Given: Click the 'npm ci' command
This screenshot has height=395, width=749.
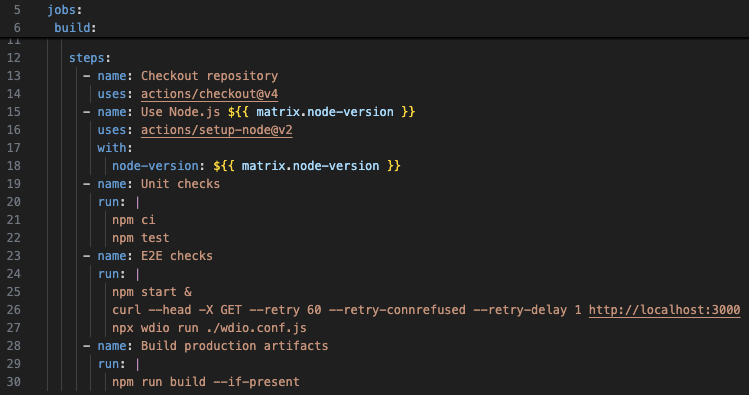Looking at the screenshot, I should coord(134,220).
